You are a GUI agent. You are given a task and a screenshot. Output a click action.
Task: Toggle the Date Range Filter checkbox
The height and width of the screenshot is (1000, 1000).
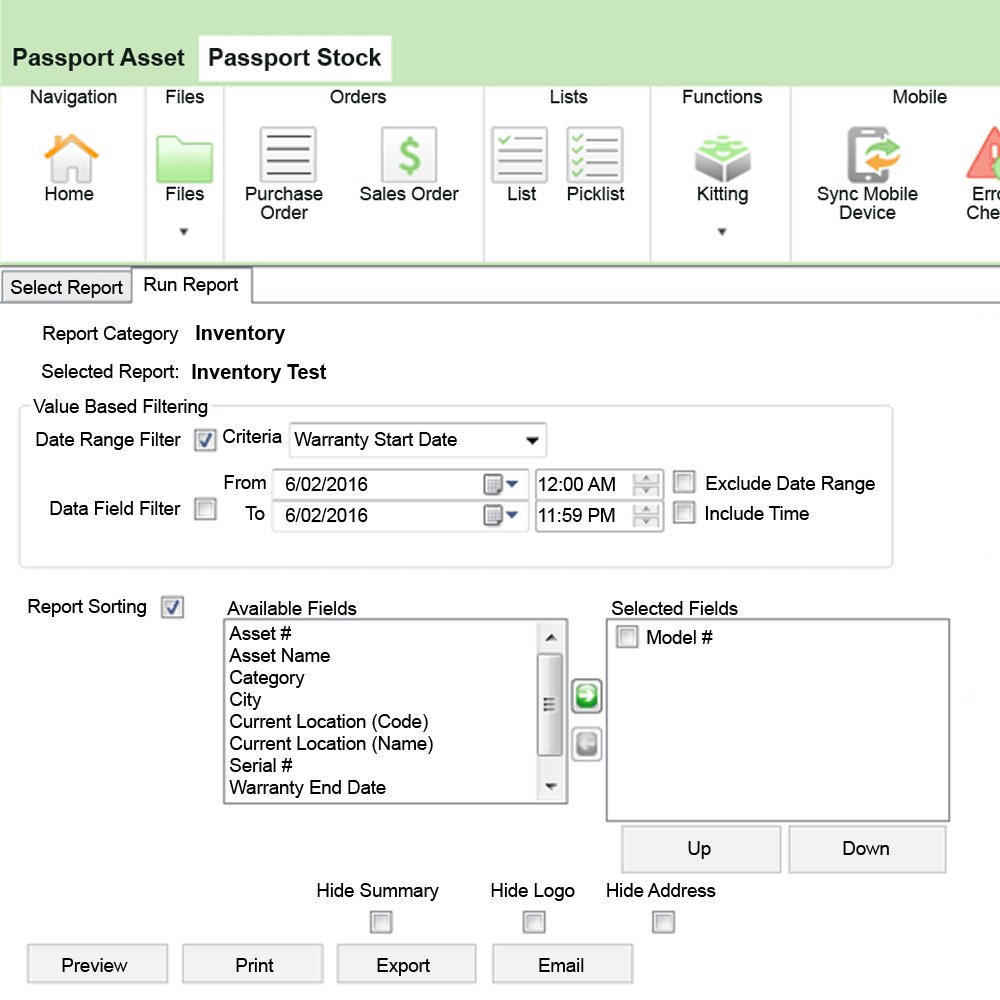coord(205,440)
